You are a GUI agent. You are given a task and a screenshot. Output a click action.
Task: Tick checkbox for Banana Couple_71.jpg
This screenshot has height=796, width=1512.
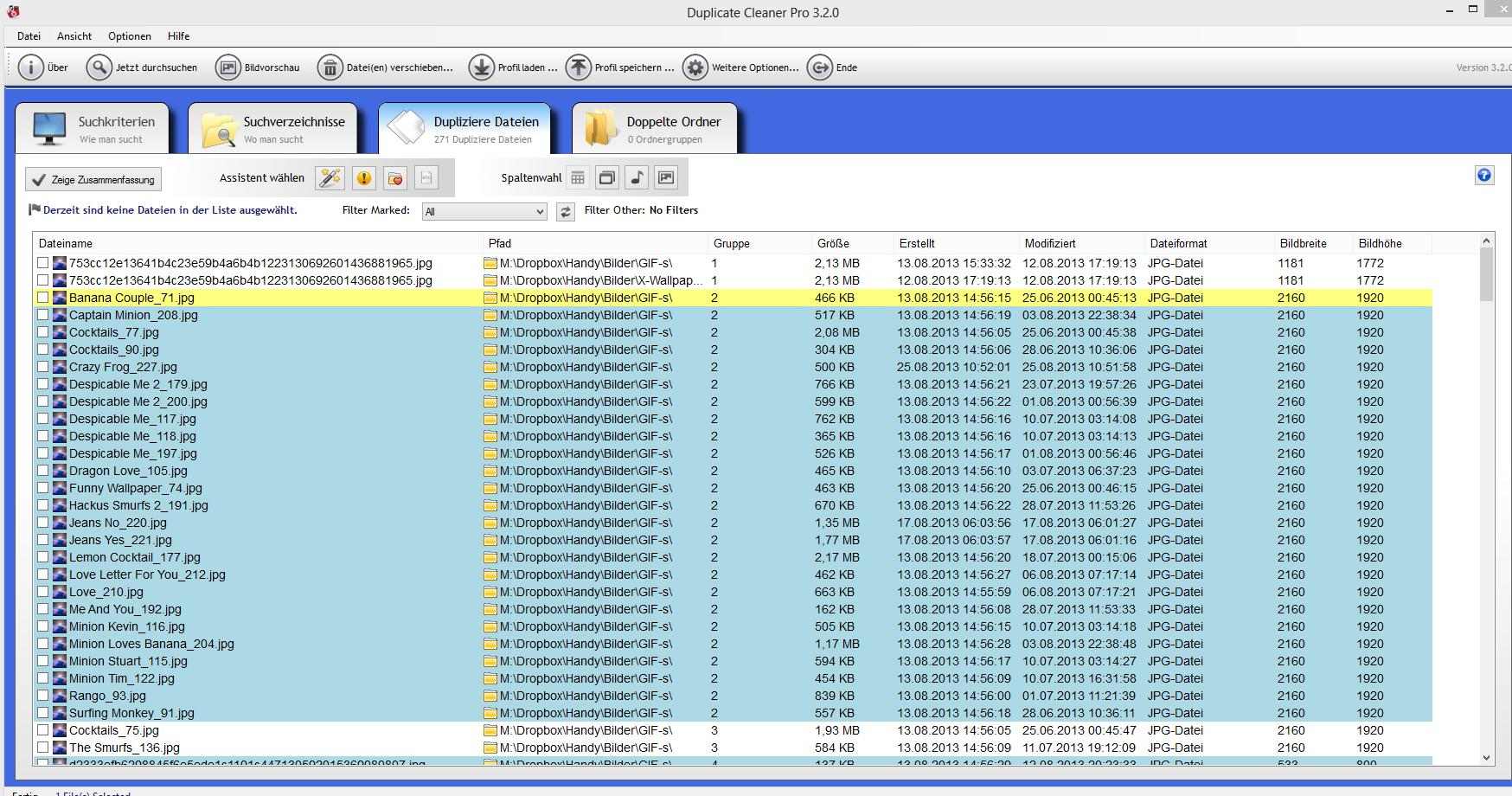click(43, 298)
